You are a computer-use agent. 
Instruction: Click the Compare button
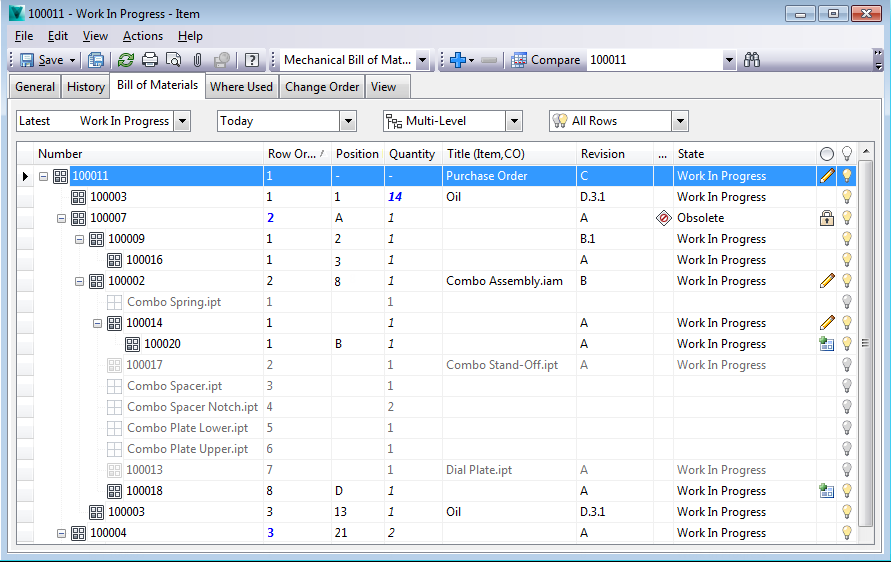(x=546, y=60)
